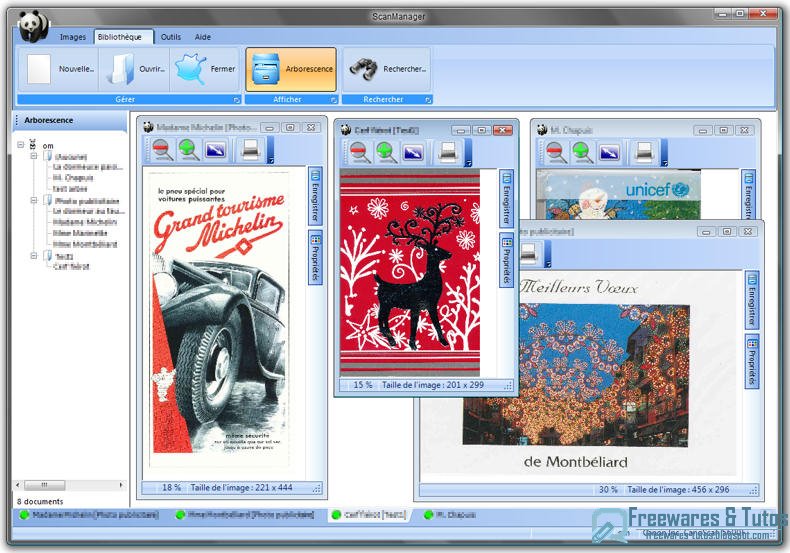
Task: Select M. Chapuis in the tree
Action: [73, 178]
